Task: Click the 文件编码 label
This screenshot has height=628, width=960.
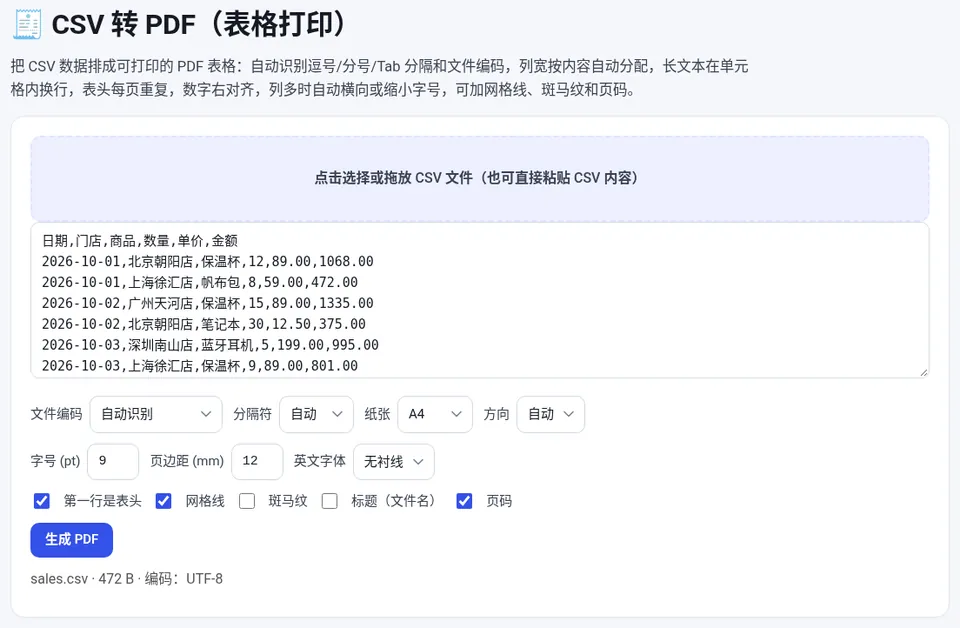Action: point(56,414)
